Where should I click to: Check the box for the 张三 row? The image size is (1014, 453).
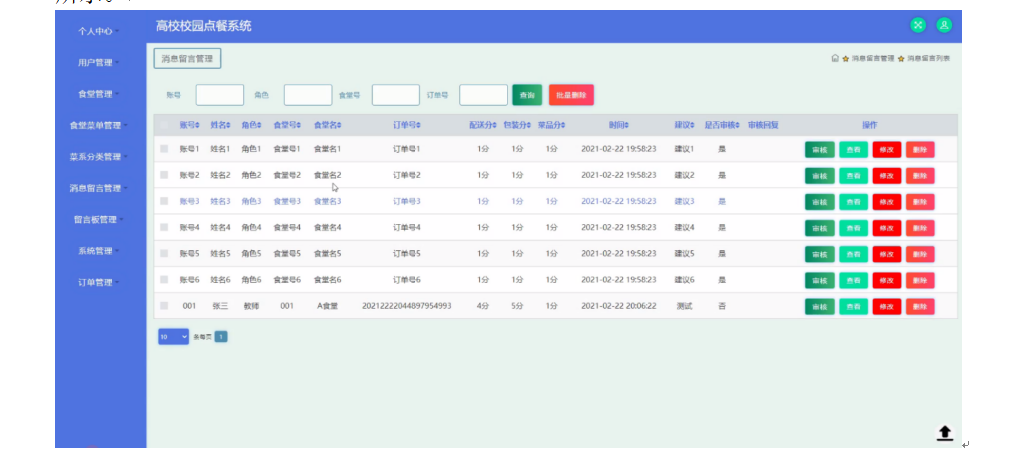[164, 305]
